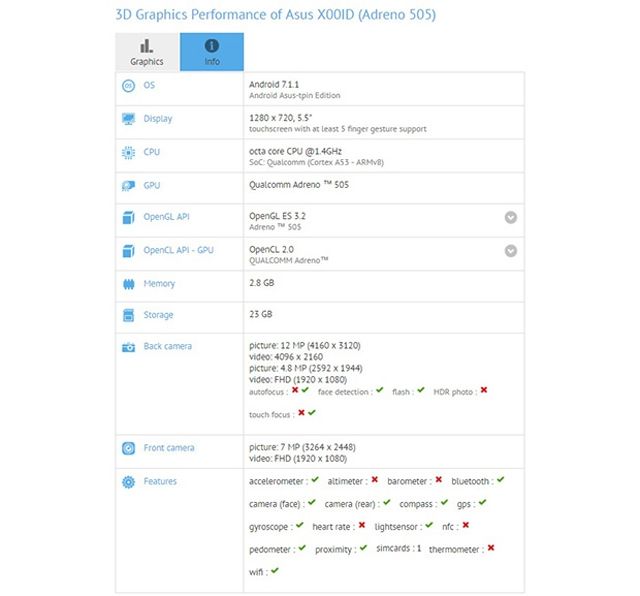640x596 pixels.
Task: Open the Info tab
Action: click(x=212, y=52)
